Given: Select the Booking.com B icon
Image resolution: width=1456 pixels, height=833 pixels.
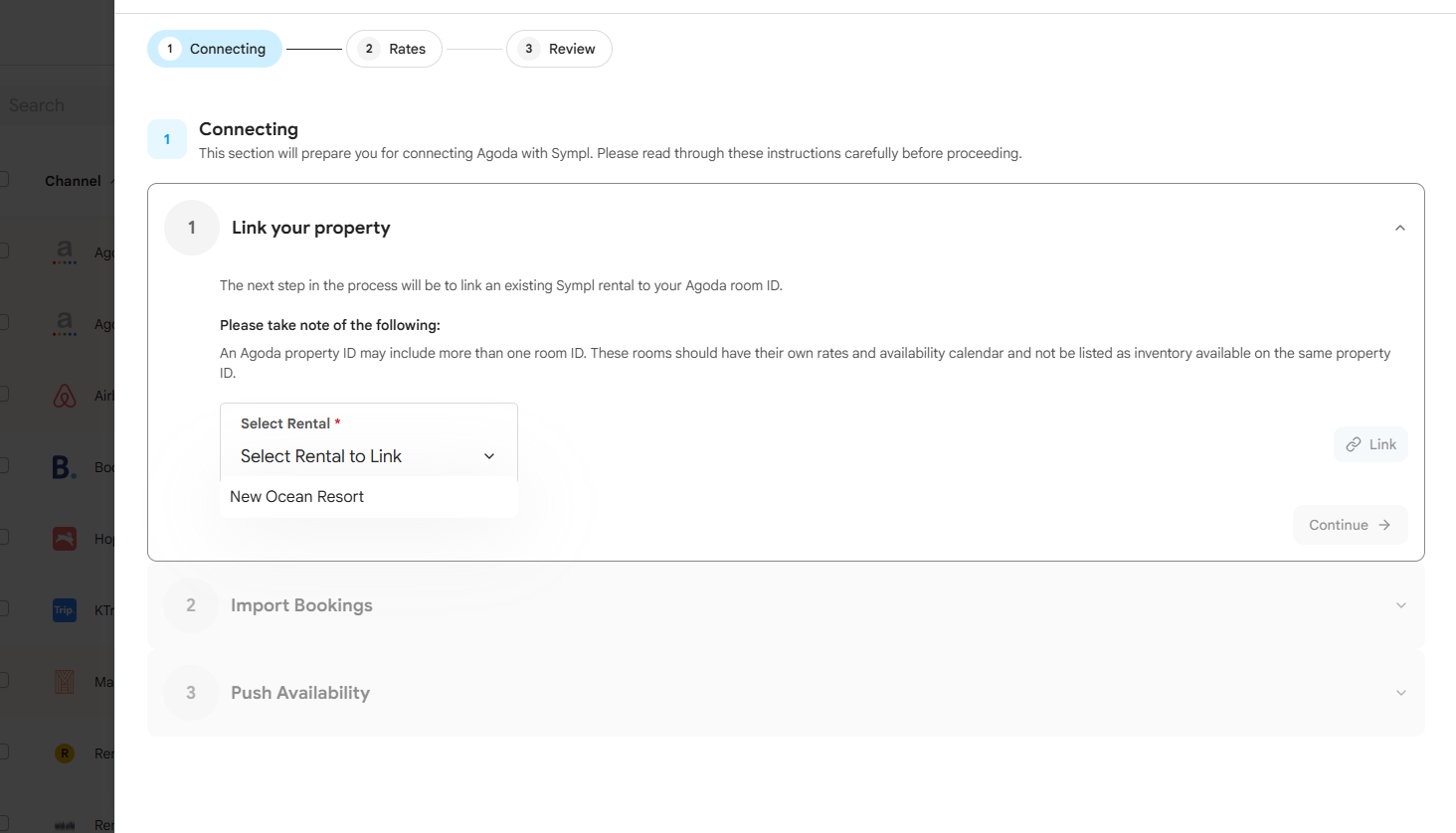Looking at the screenshot, I should coord(64,467).
